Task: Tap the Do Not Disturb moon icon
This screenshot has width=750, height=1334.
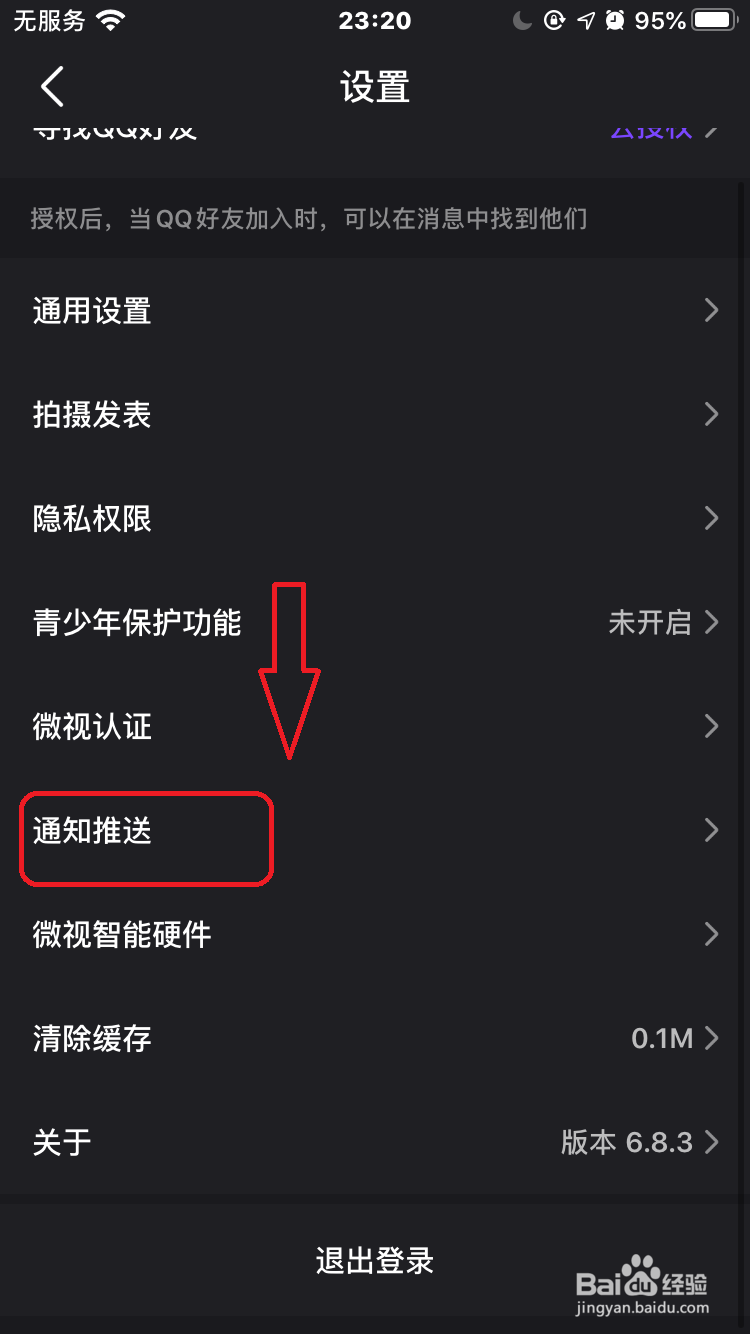Action: (x=522, y=20)
